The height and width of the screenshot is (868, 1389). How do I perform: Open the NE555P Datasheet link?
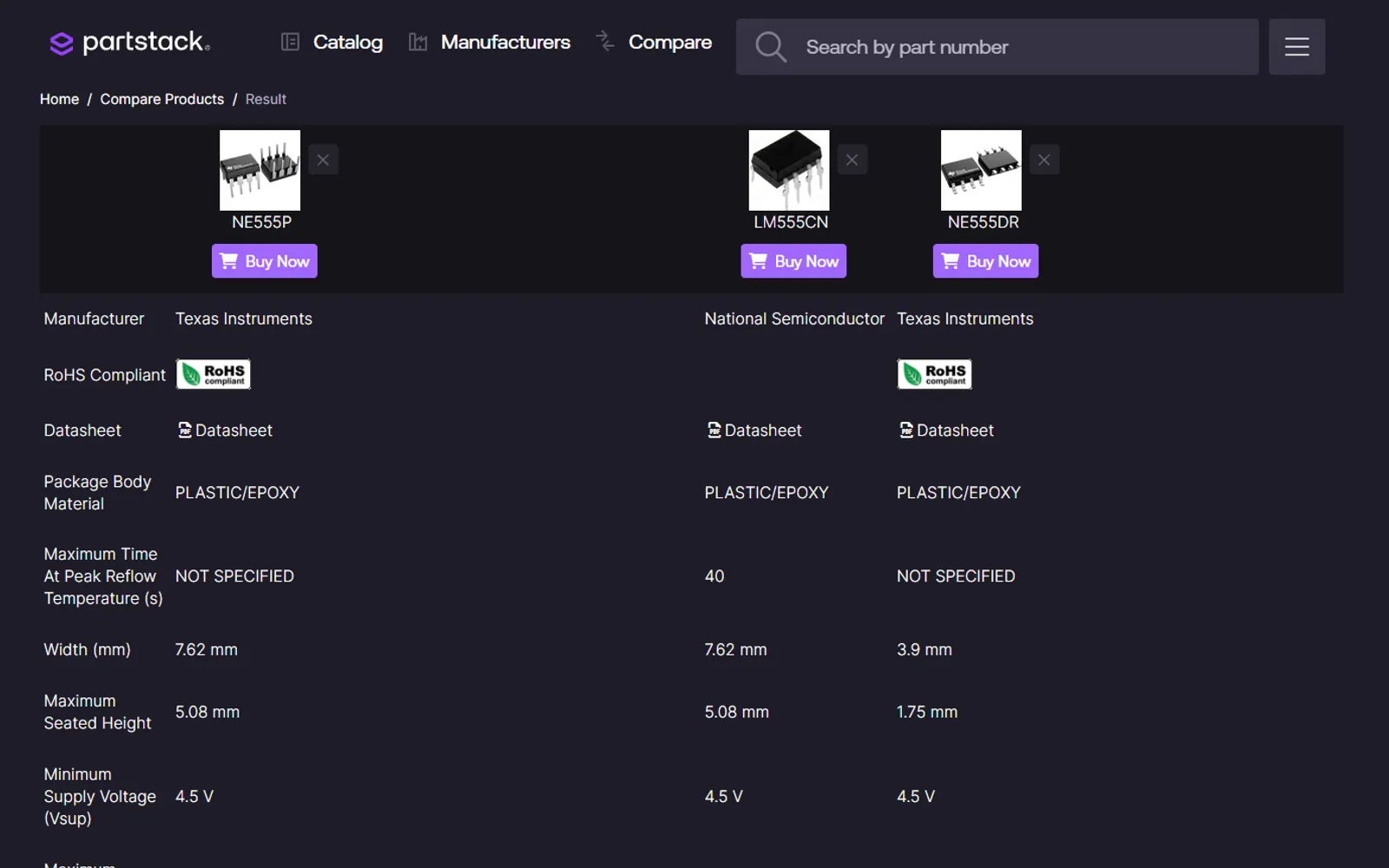tap(225, 431)
